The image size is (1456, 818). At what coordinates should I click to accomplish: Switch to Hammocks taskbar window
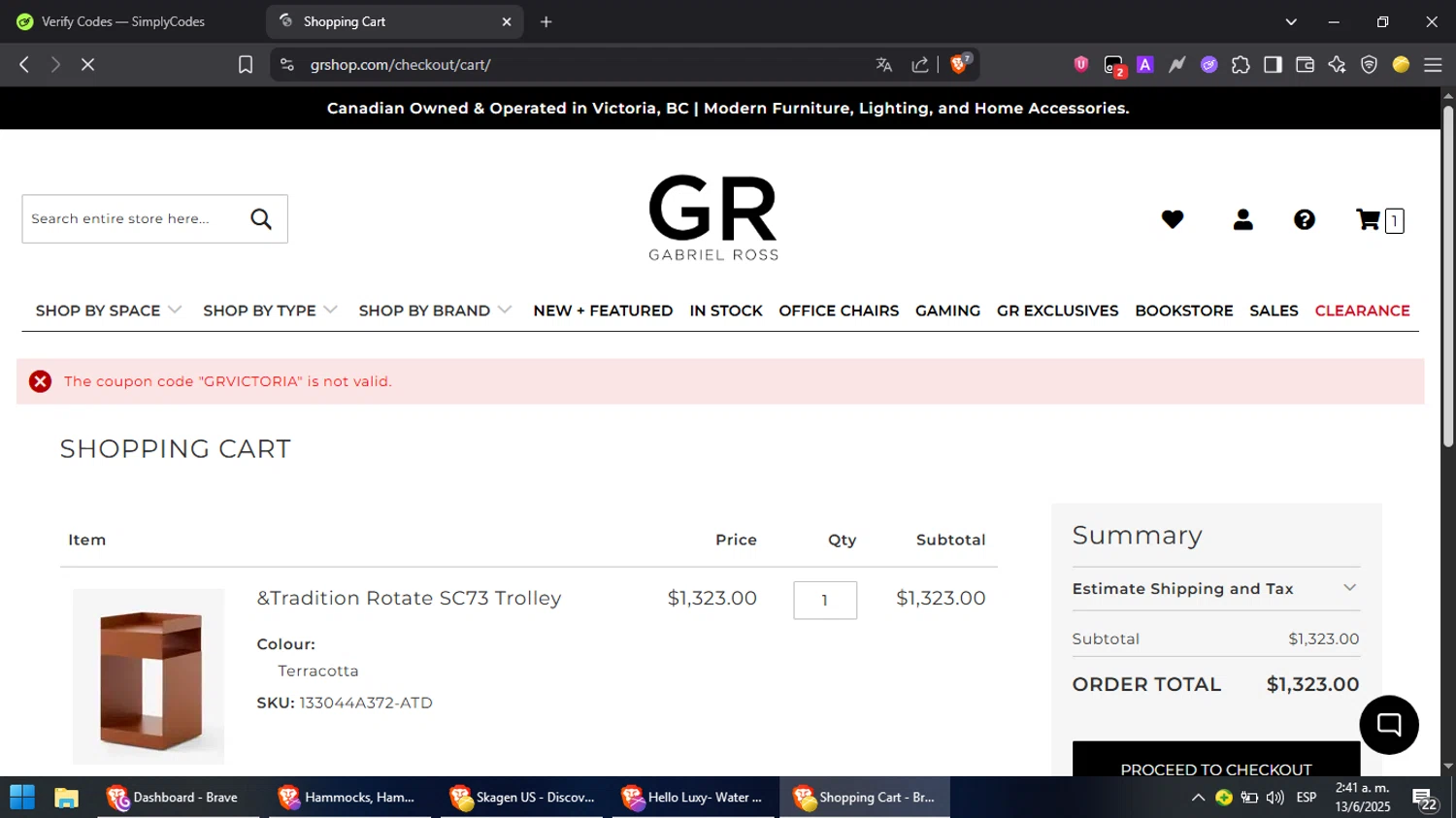(349, 798)
